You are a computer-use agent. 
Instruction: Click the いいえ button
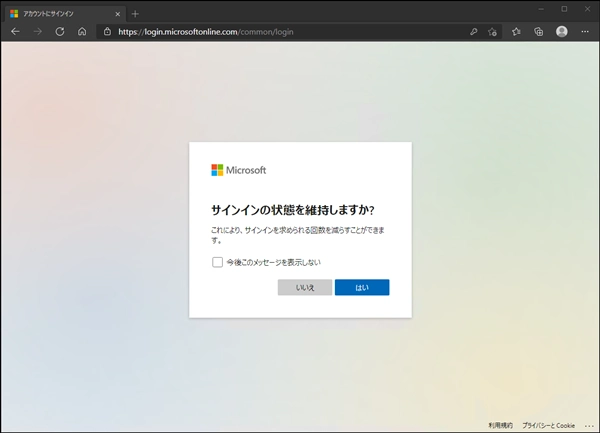click(305, 287)
